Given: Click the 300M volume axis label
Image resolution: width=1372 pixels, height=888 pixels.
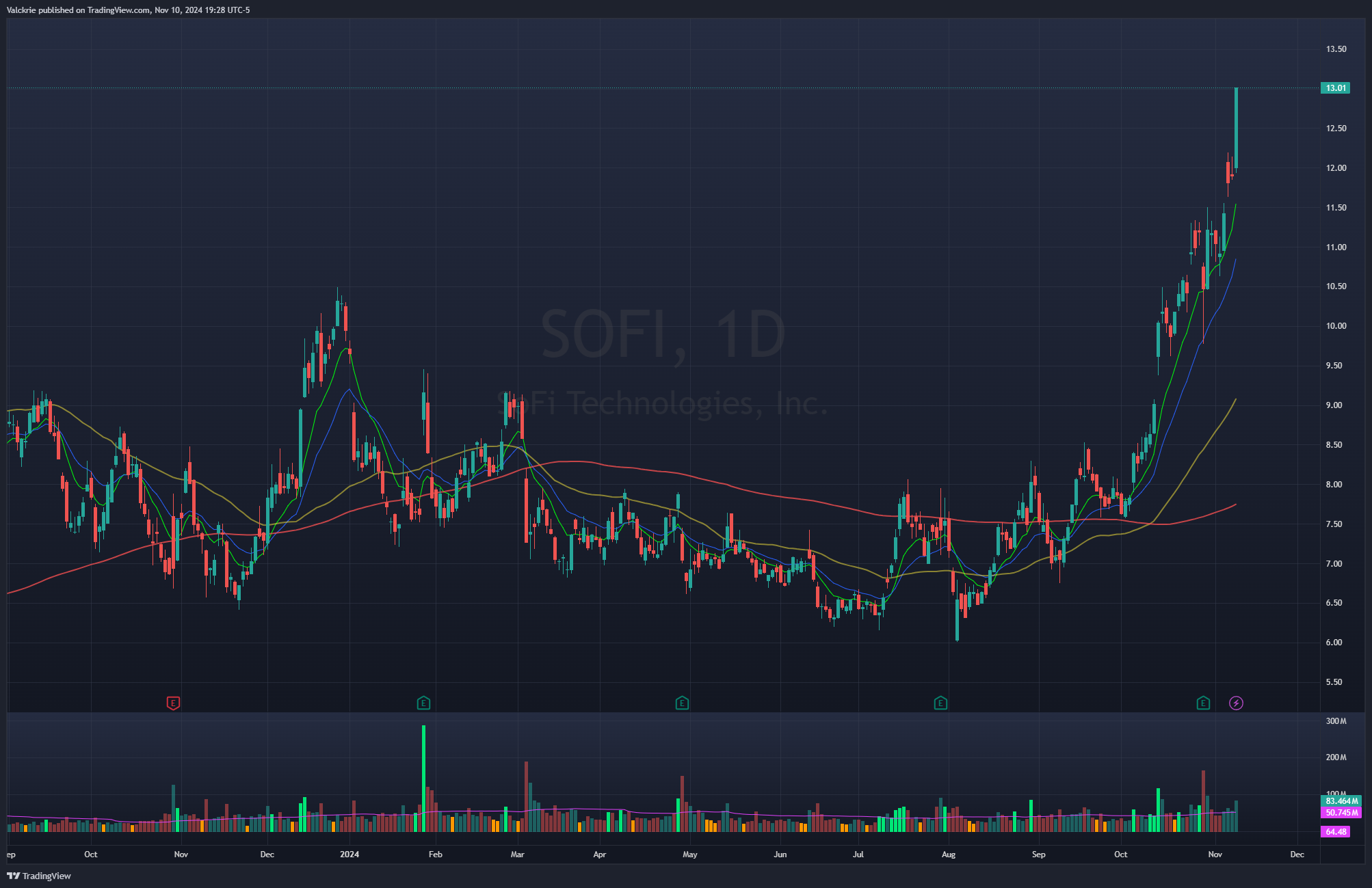Looking at the screenshot, I should click(x=1336, y=721).
